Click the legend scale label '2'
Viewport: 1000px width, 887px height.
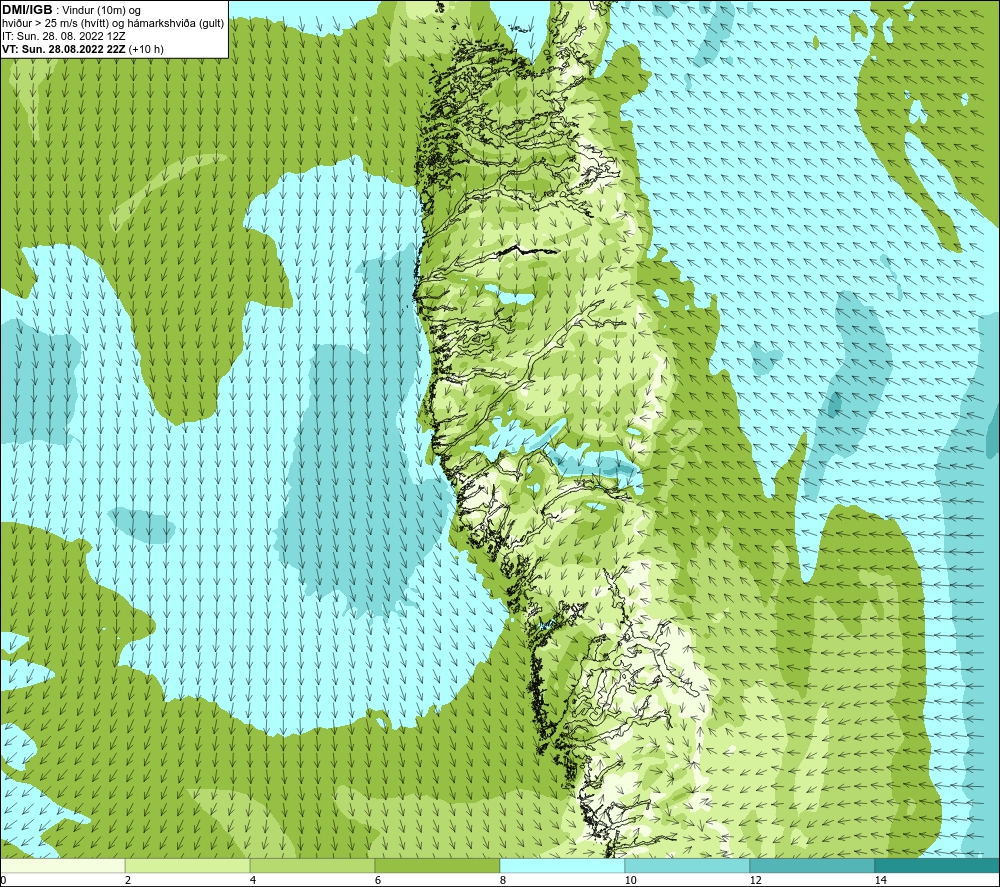128,880
